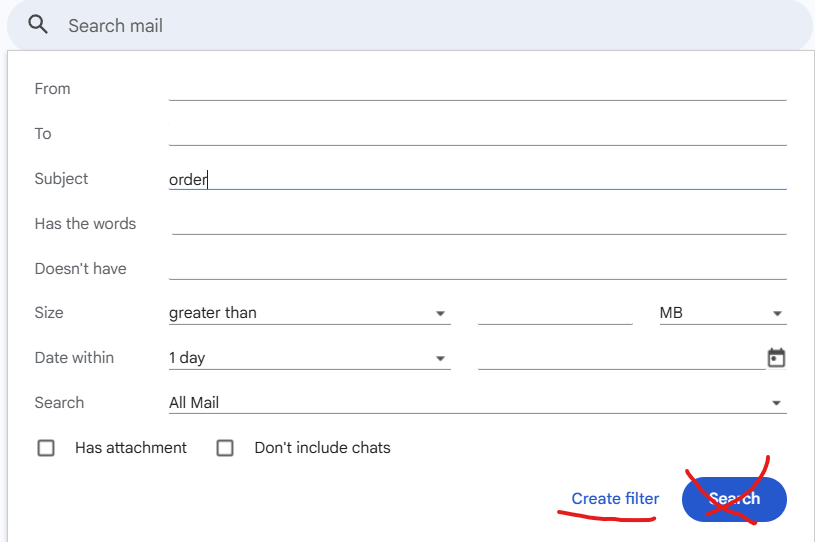Click the 'Don't include chats' label text
The width and height of the screenshot is (815, 542).
pyautogui.click(x=322, y=448)
